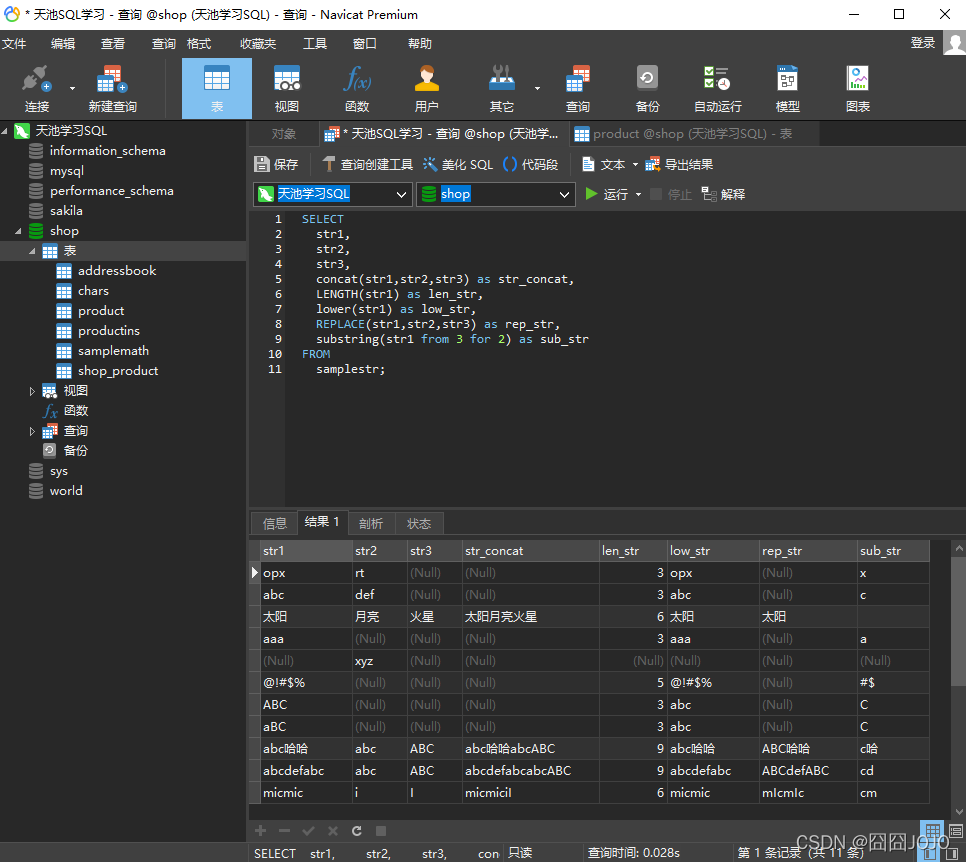
Task: Collapse the shop database in the tree
Action: [x=18, y=231]
